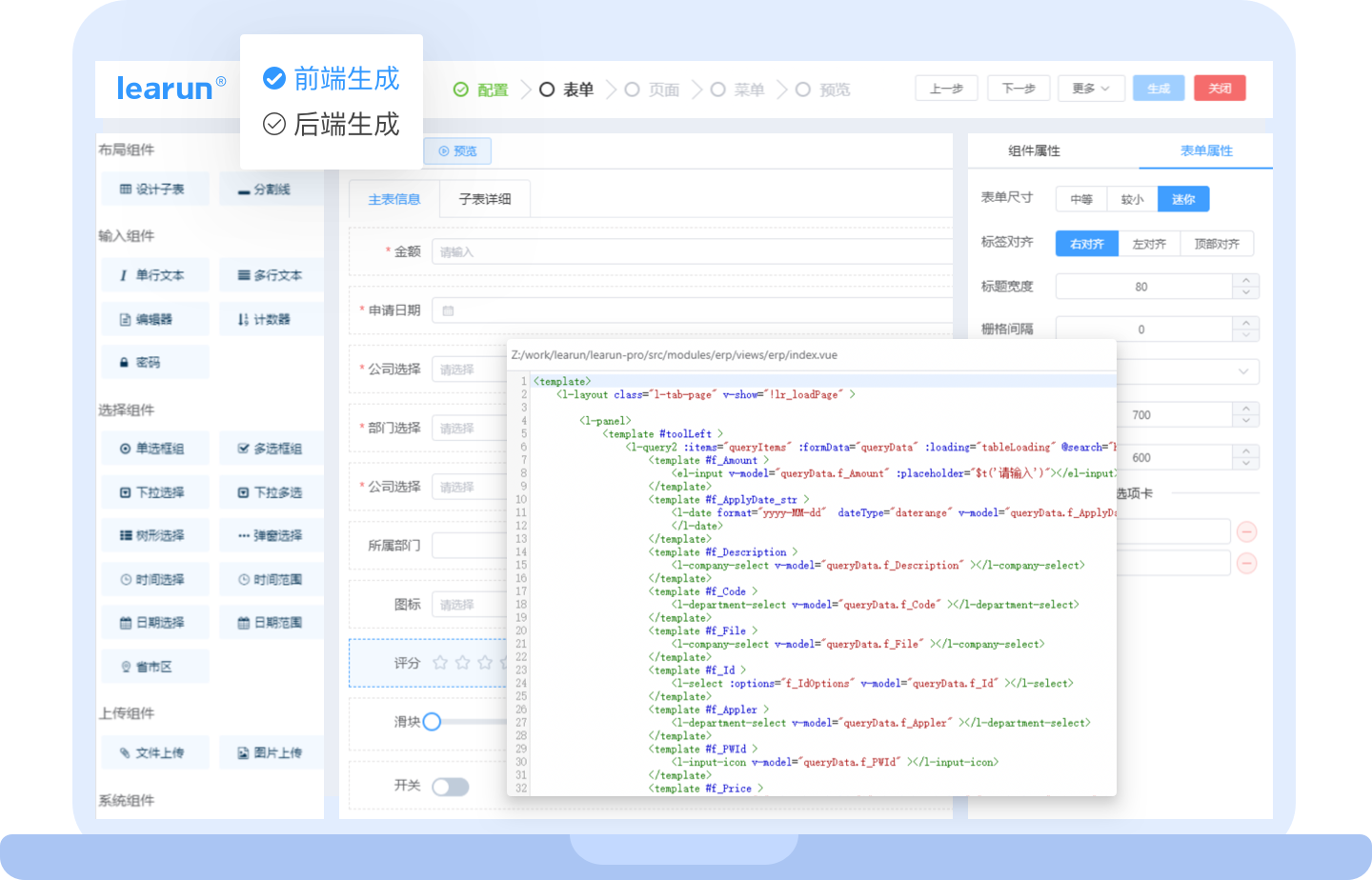Viewport: 1372px width, 880px height.
Task: Click the red remove icon beside first tab option
Action: click(1246, 531)
